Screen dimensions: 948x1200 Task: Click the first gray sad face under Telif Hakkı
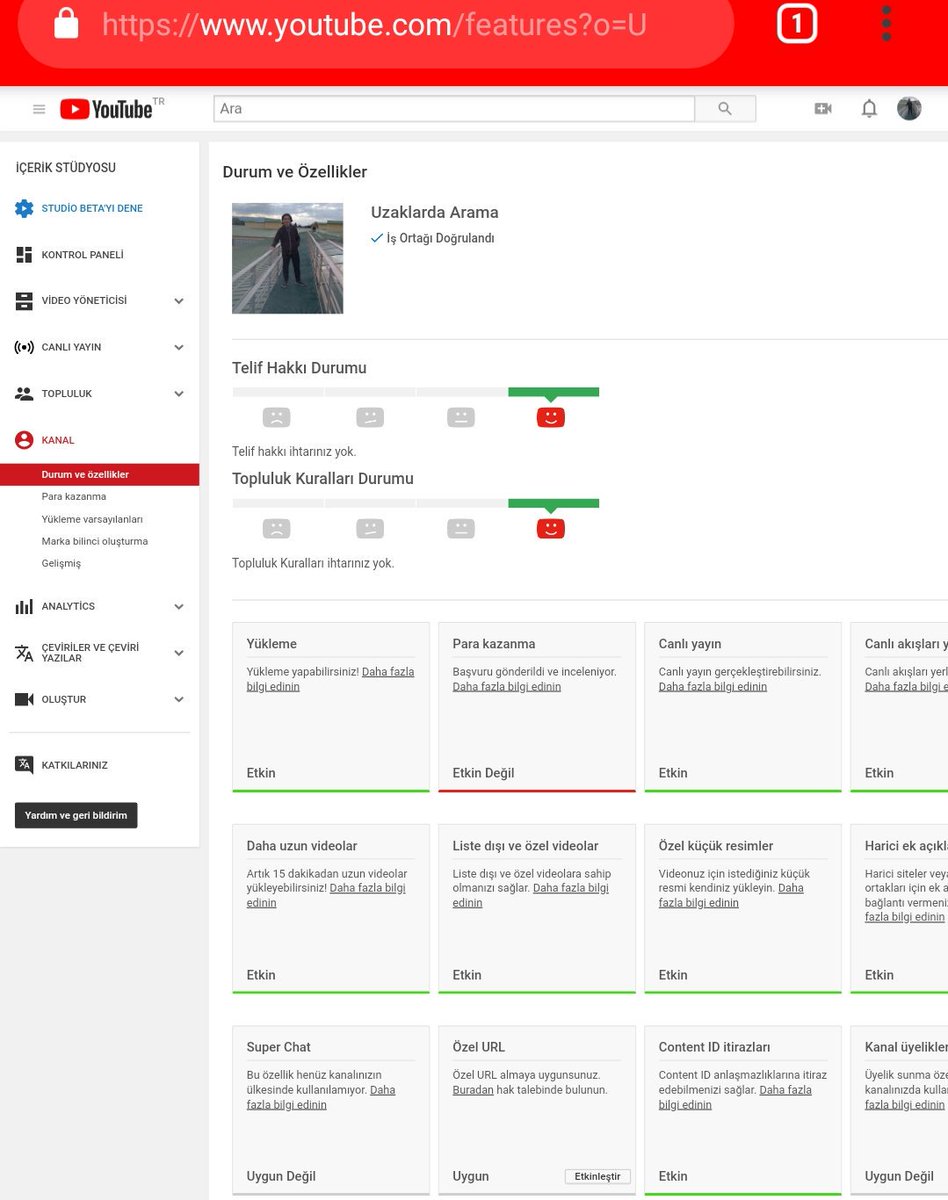(x=276, y=417)
